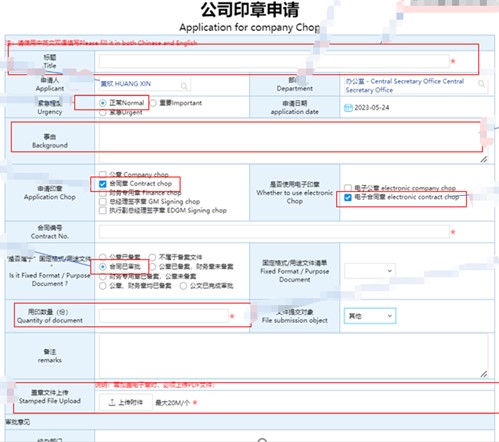Select the 不属于备案文件 radio option
The width and height of the screenshot is (499, 442).
[x=152, y=257]
